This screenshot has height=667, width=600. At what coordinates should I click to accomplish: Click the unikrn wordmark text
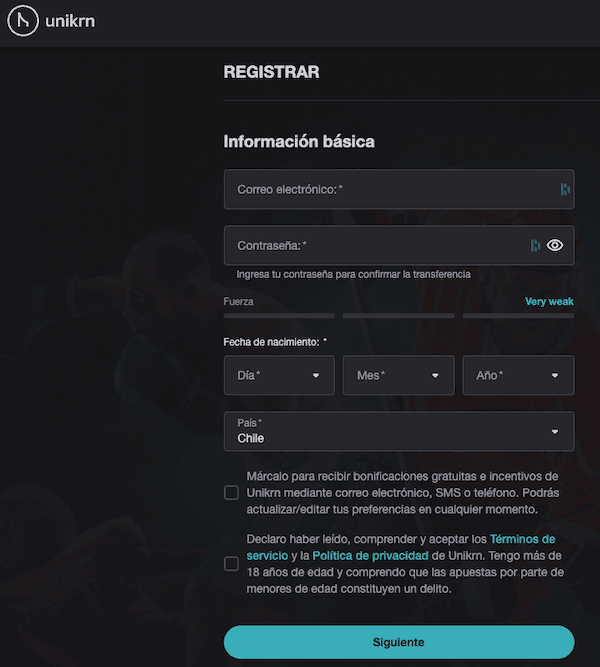pos(70,21)
